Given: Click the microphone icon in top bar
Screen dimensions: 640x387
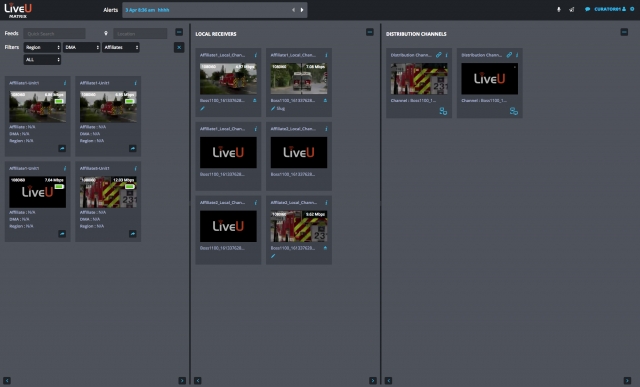Looking at the screenshot, I should [559, 9].
